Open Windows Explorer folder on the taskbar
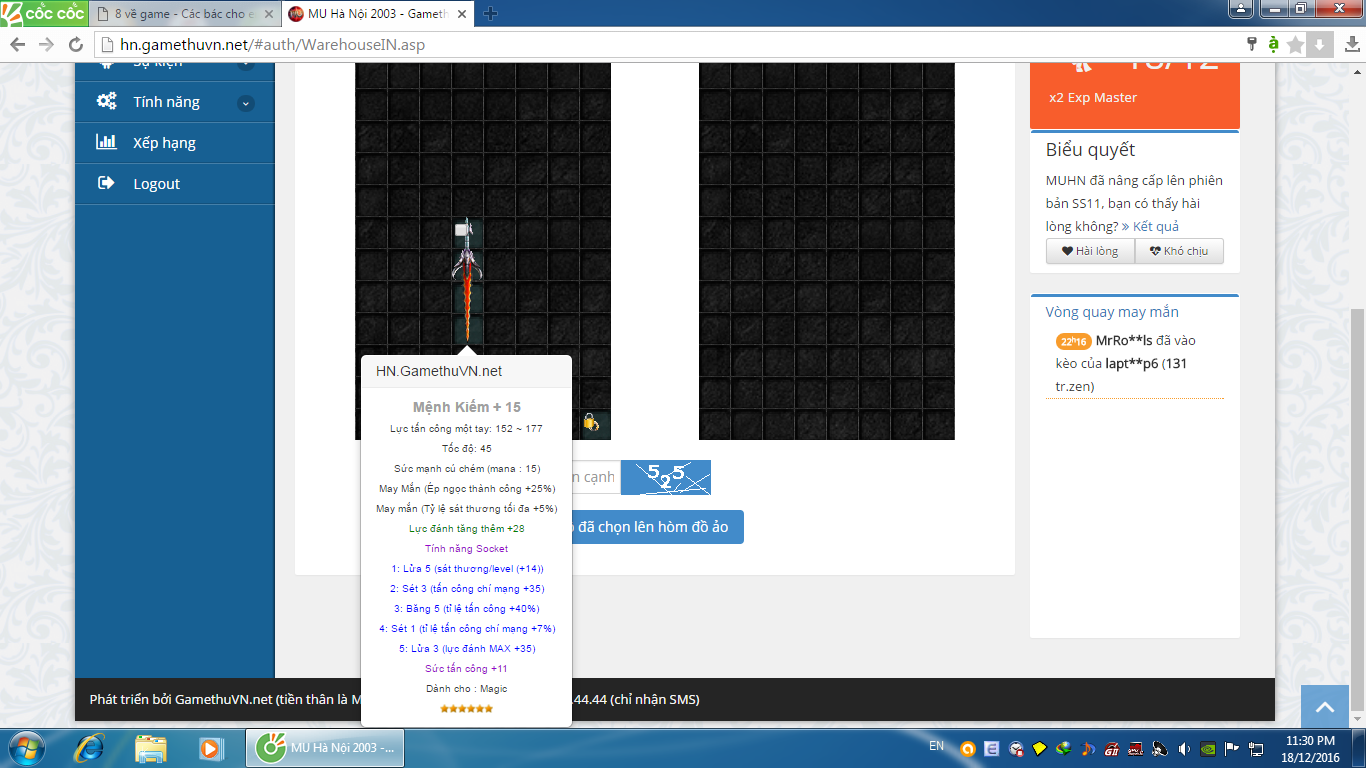The image size is (1366, 768). pos(151,747)
